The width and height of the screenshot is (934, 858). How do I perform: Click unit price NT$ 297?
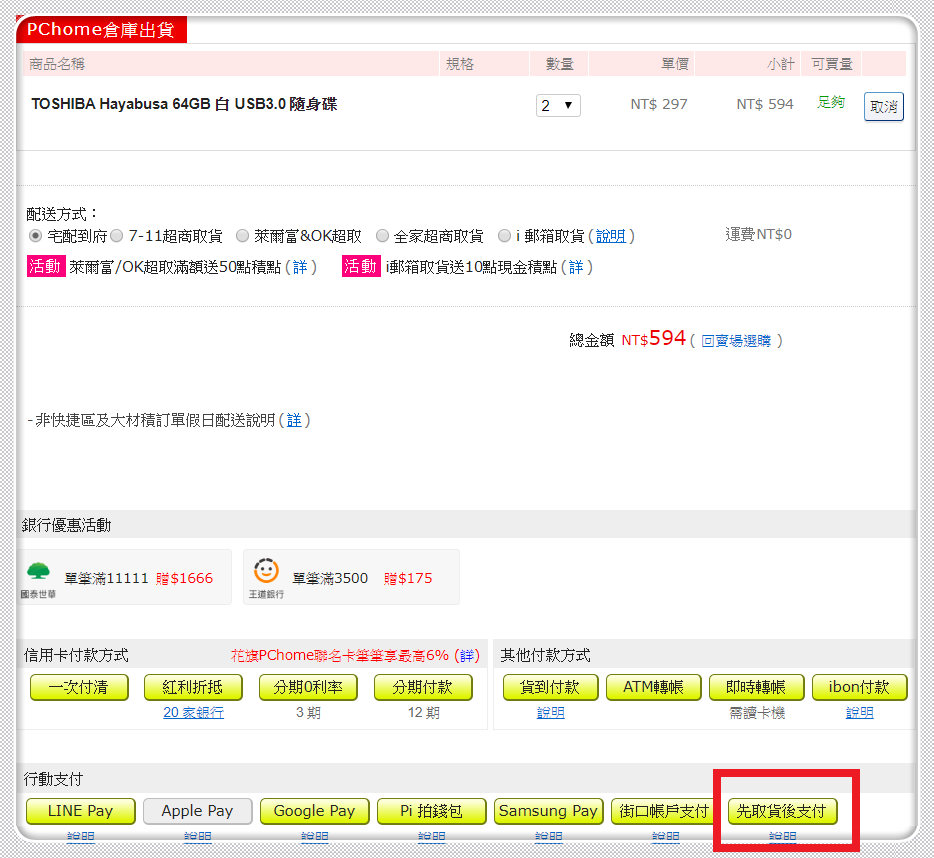coord(659,104)
